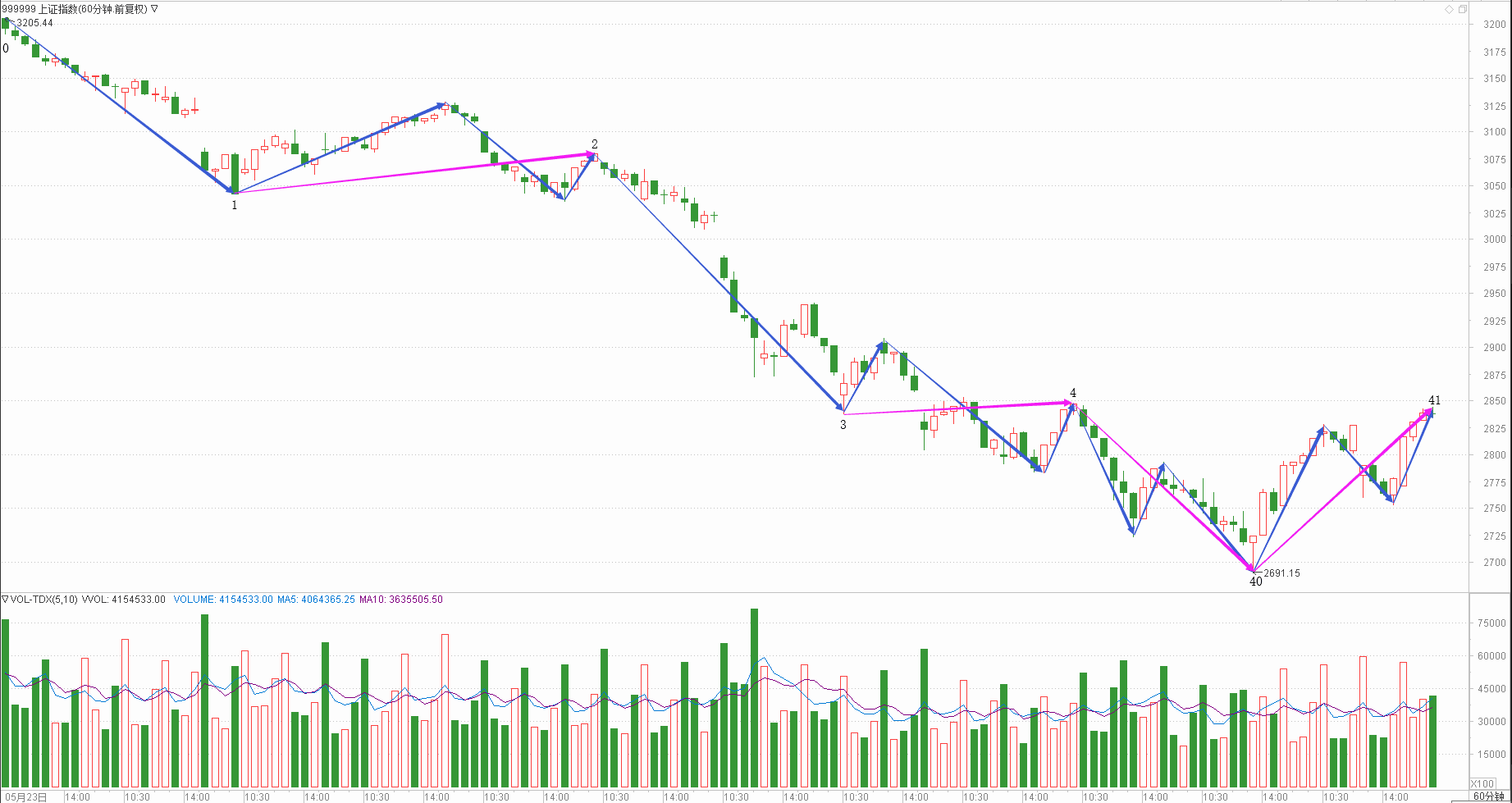
Task: Click the 3205.44 high price label
Action: [x=34, y=23]
